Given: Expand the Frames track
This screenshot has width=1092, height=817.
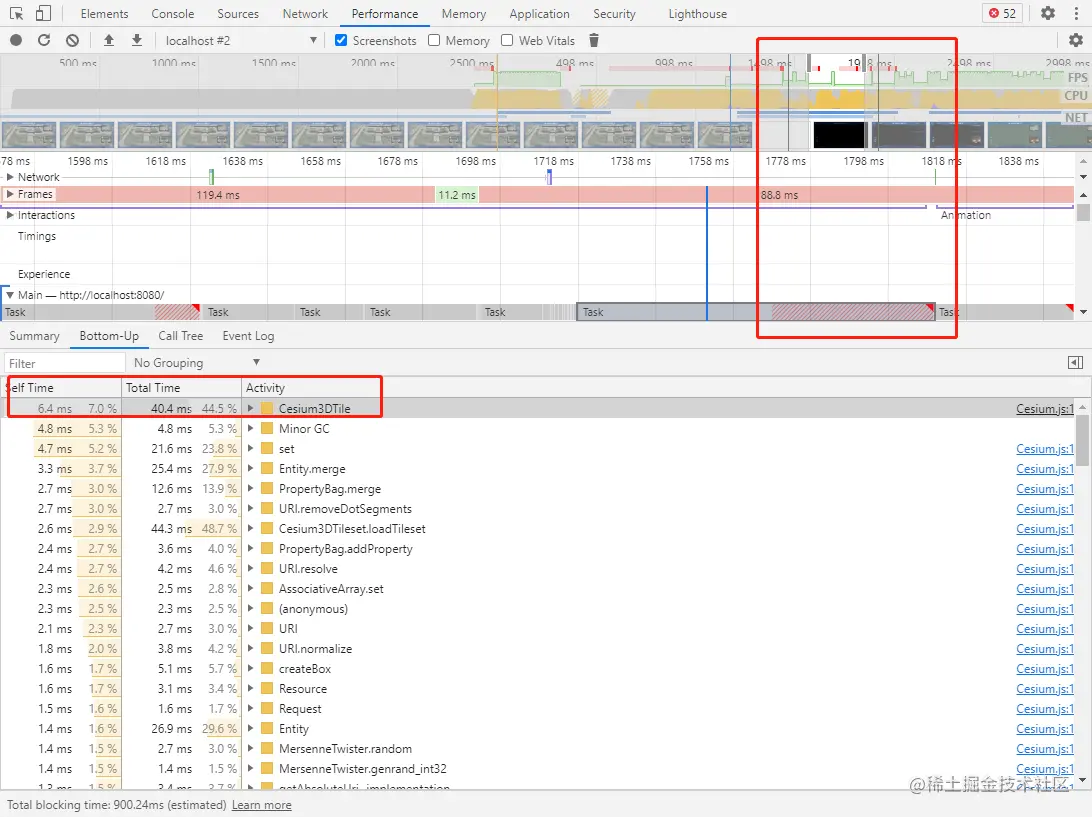Looking at the screenshot, I should point(10,194).
